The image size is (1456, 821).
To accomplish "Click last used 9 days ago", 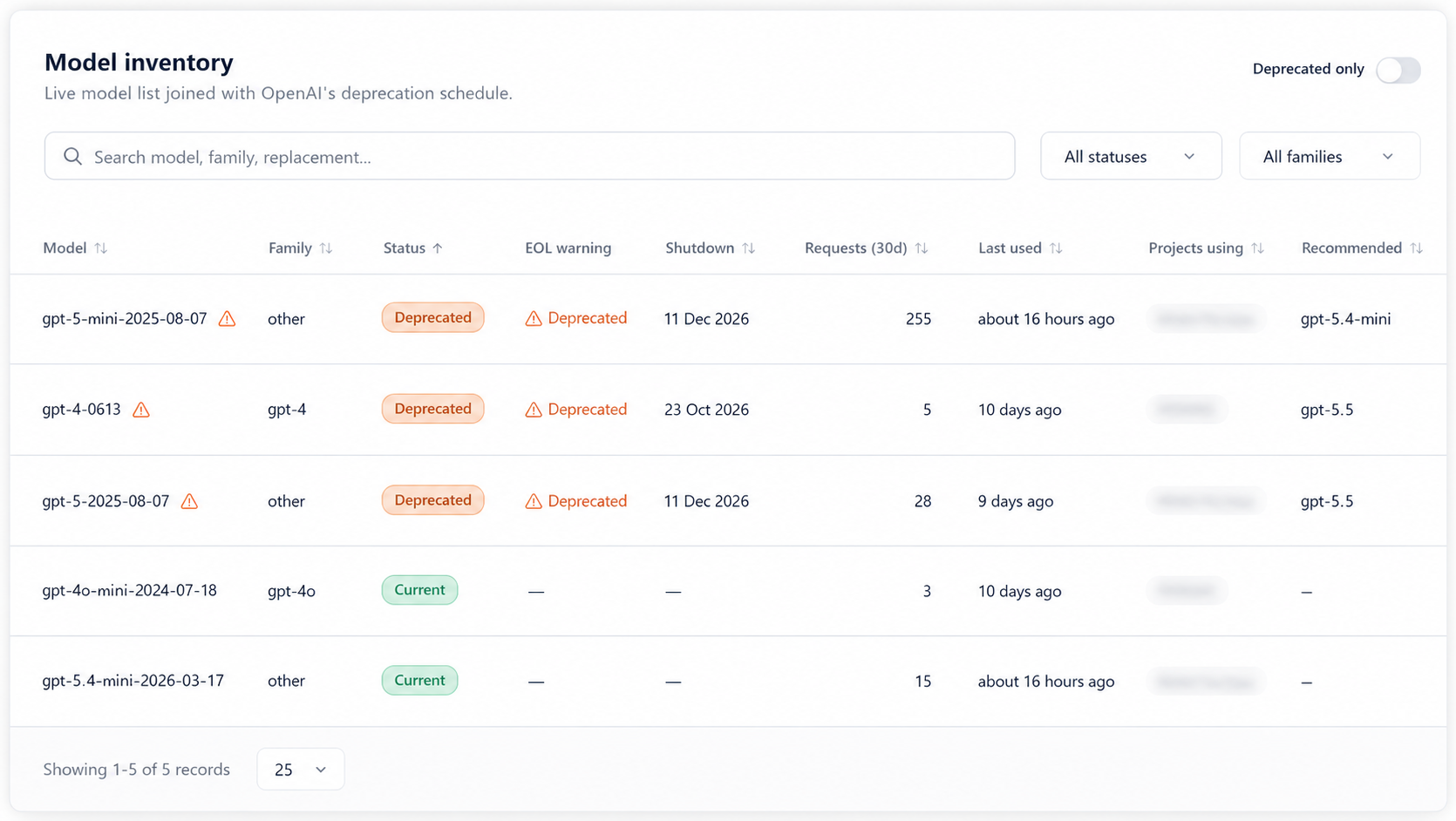I will 1016,501.
